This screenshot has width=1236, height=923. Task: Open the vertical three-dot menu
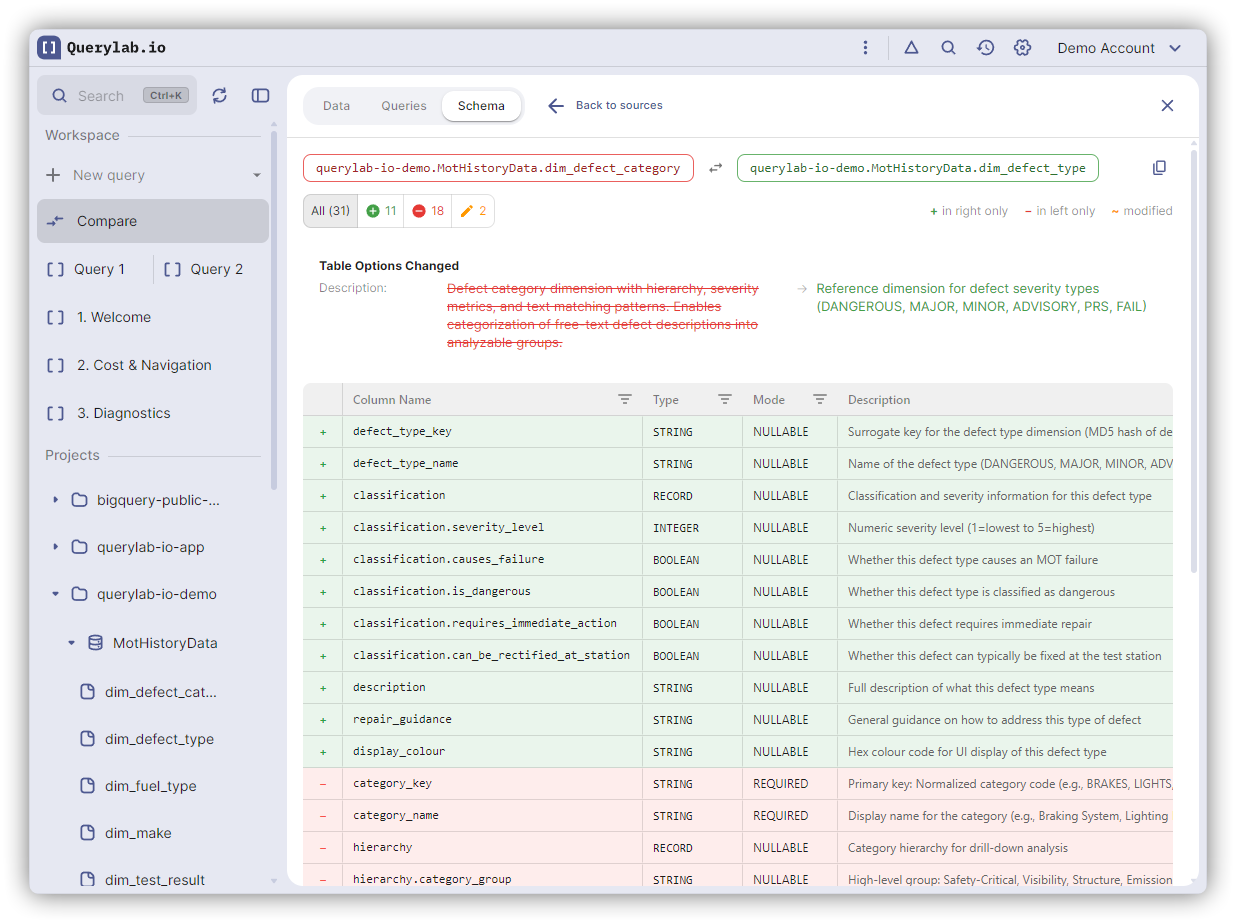click(x=865, y=48)
